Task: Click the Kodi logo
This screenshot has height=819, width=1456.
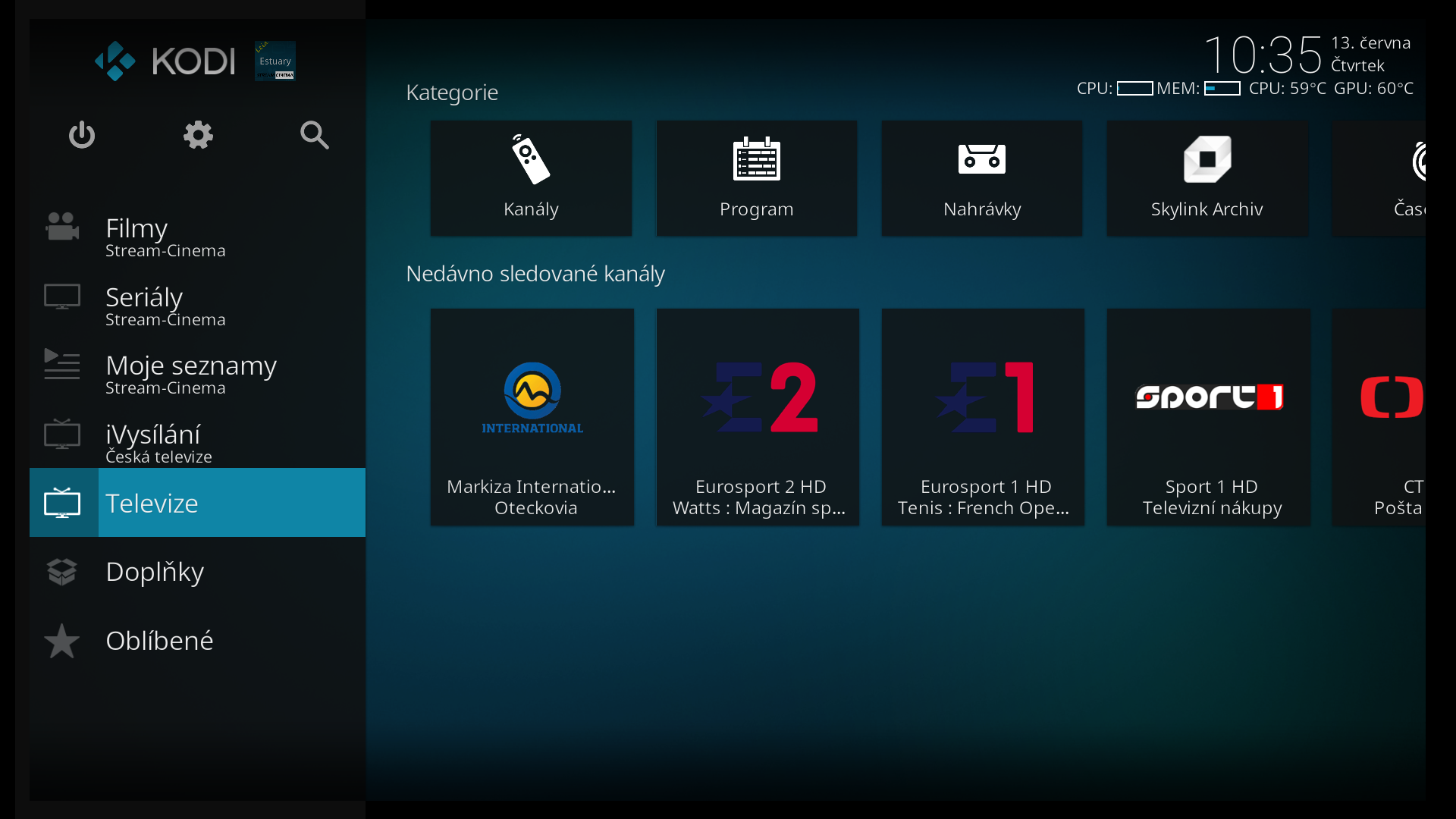Action: 165,61
